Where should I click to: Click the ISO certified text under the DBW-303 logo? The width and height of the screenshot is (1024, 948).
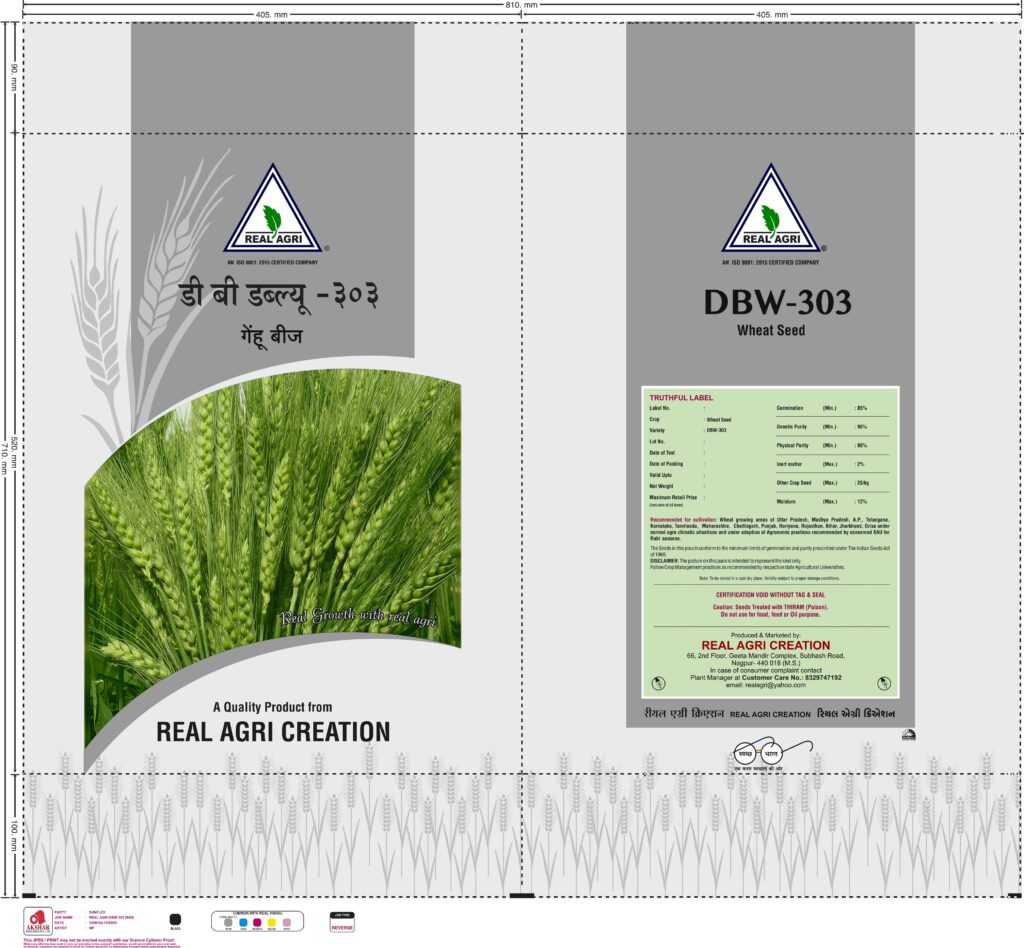771,262
